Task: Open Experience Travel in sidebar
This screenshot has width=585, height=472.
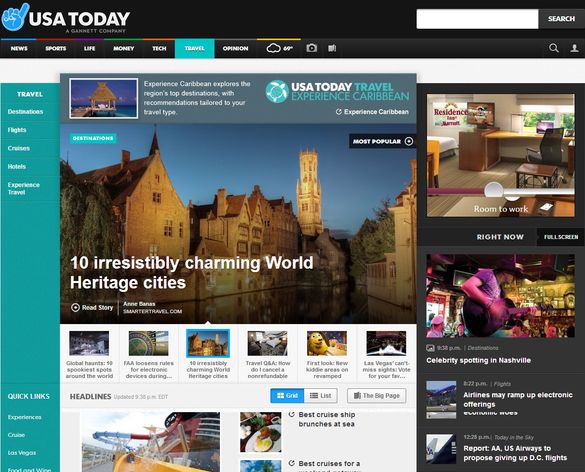Action: [24, 188]
